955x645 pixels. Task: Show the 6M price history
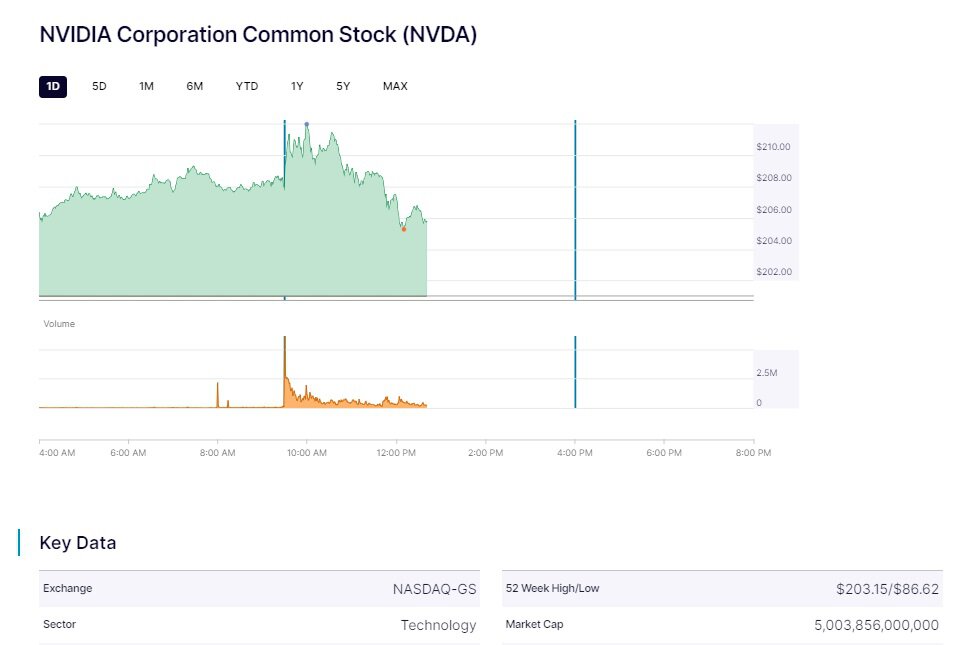(194, 86)
